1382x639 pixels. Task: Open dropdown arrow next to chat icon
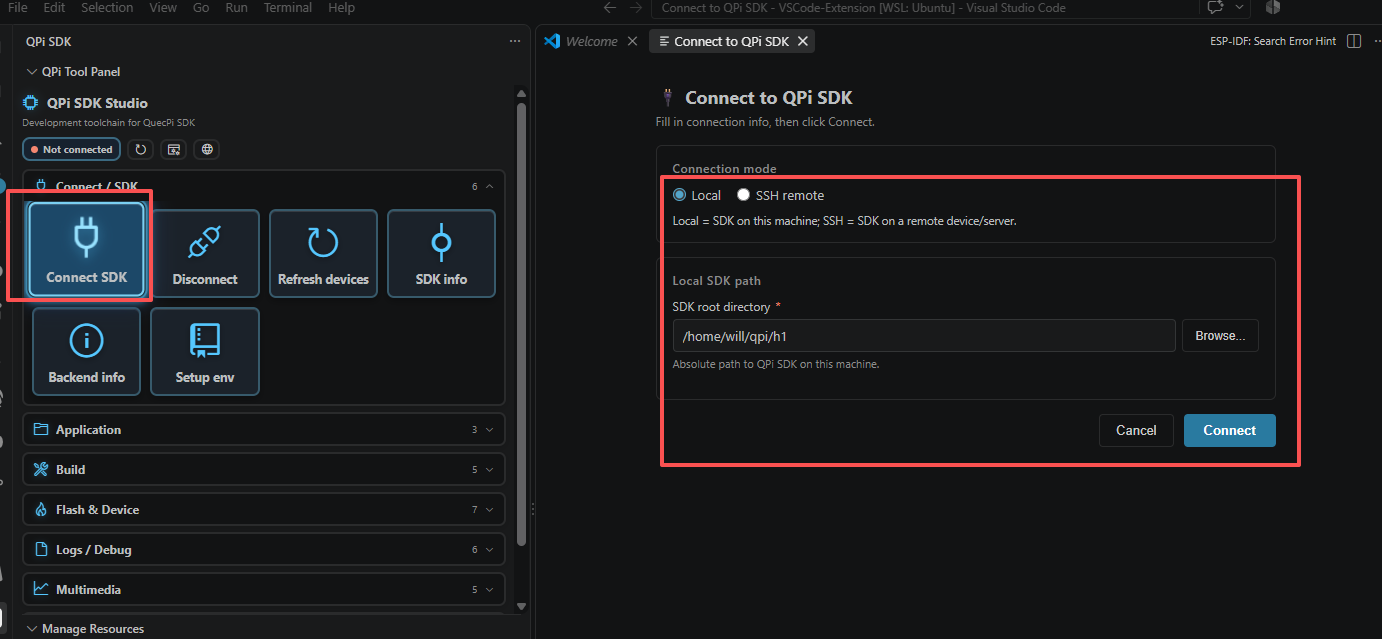pyautogui.click(x=1240, y=7)
